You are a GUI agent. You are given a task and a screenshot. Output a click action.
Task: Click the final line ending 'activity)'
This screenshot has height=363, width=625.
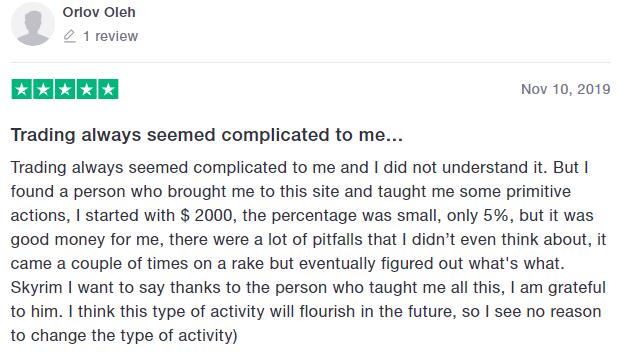click(124, 336)
